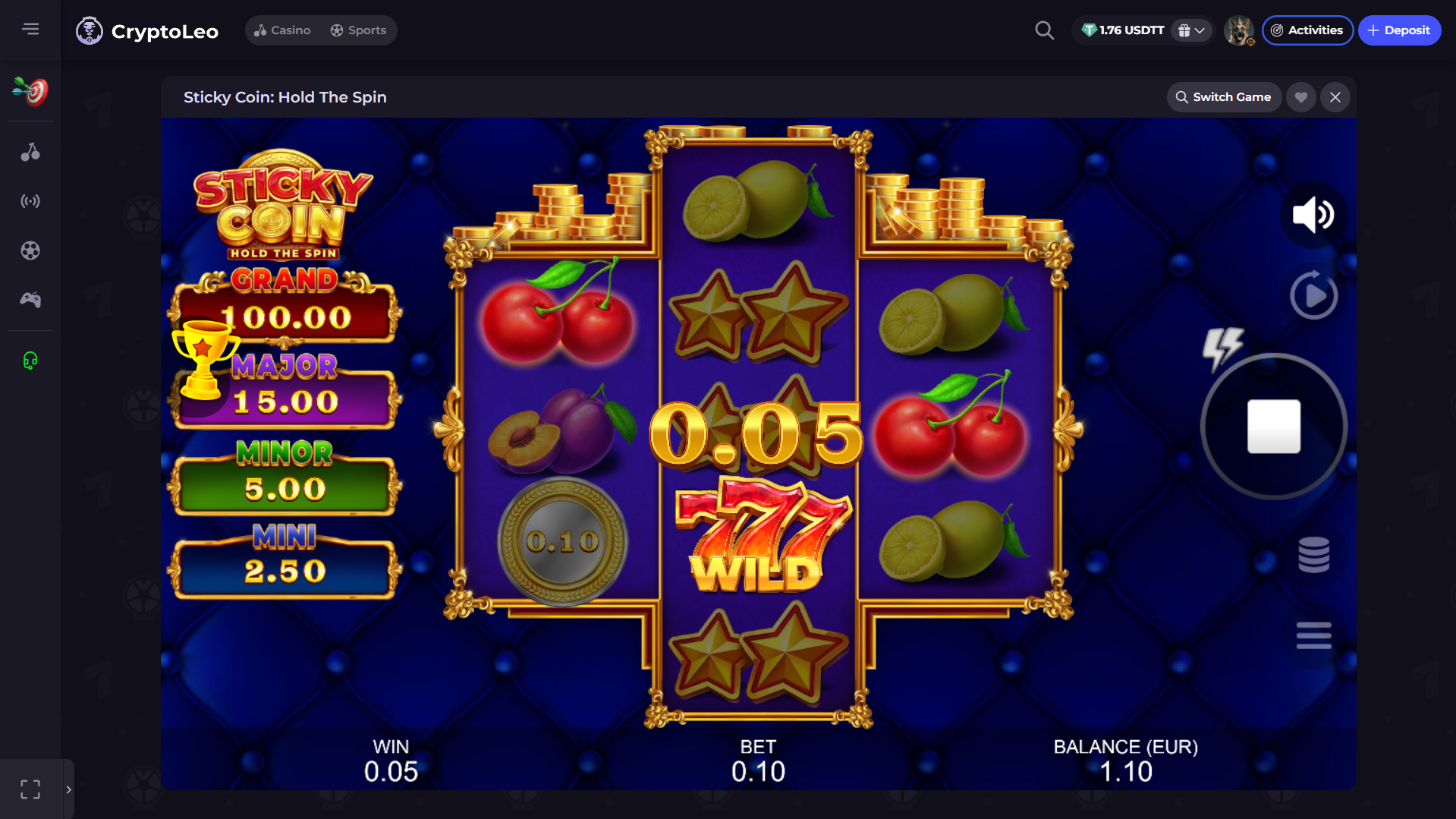Start autoplay with the circular play icon
The width and height of the screenshot is (1456, 819).
tap(1313, 295)
